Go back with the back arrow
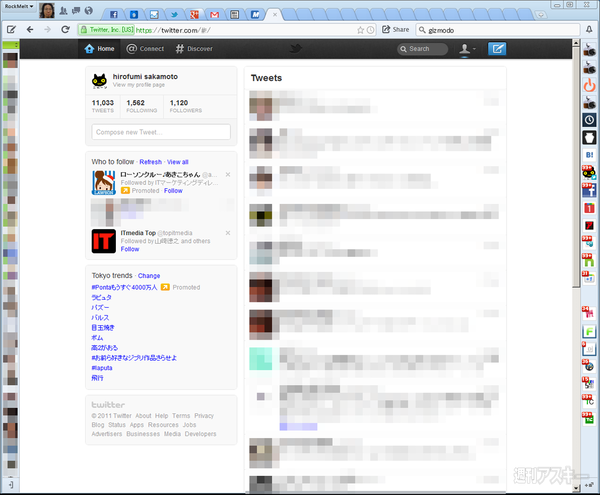The height and width of the screenshot is (495, 600). tap(30, 29)
